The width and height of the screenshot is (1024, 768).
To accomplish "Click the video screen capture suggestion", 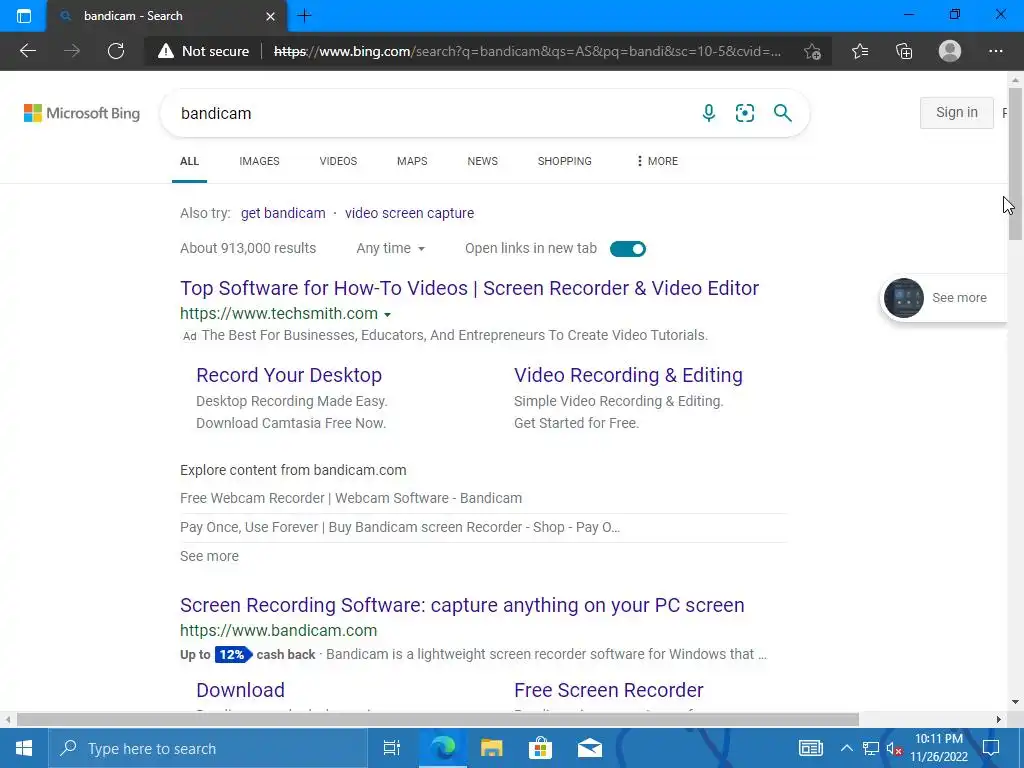I will 409,213.
